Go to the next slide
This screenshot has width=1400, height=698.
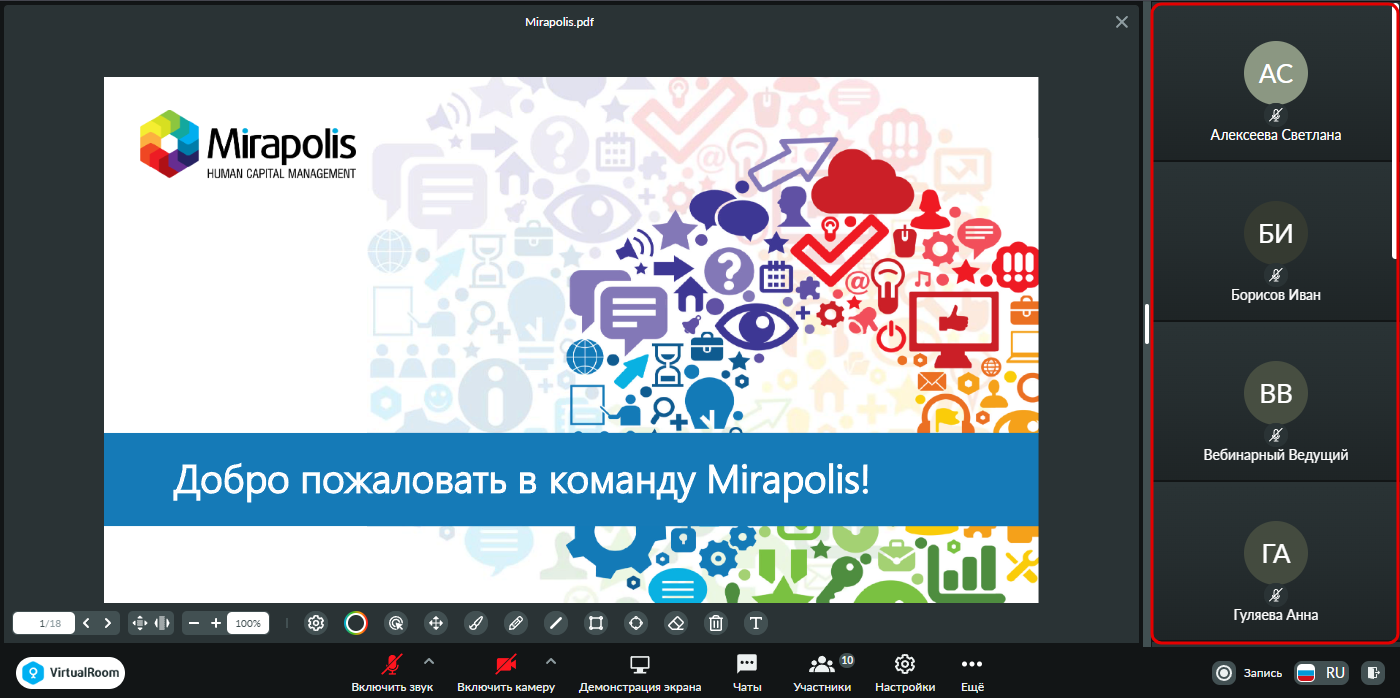(108, 623)
